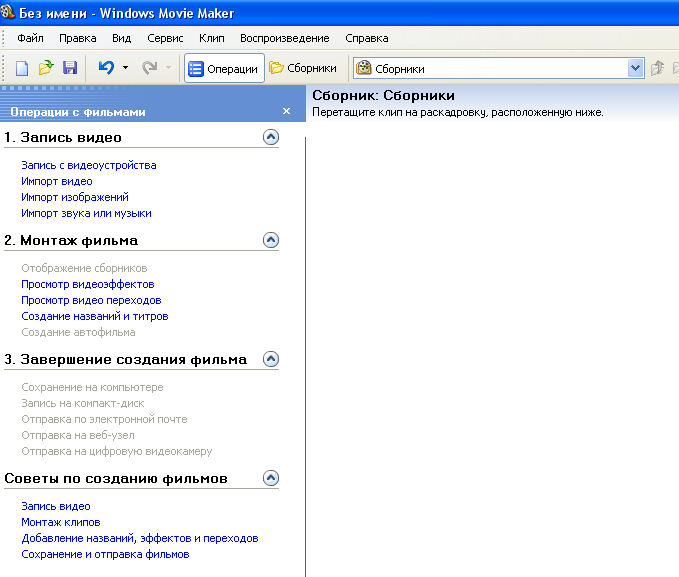This screenshot has width=679, height=577.
Task: Click the Movie Maker title bar icon
Action: pos(7,12)
